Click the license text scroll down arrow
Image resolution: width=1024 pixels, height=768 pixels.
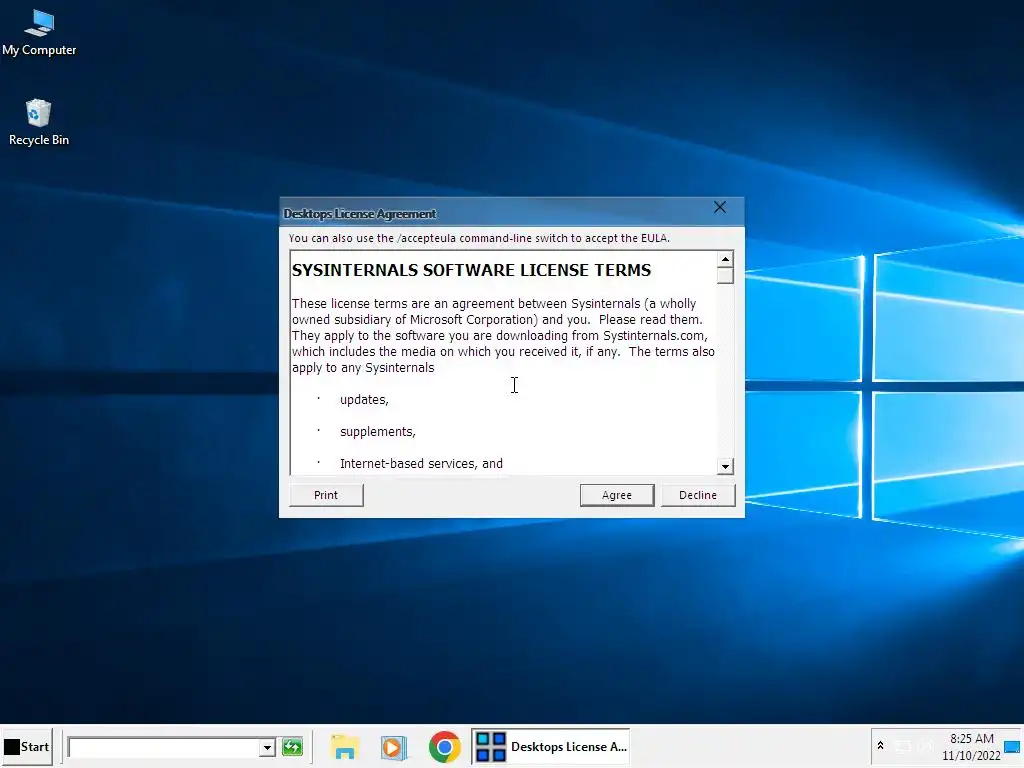[725, 466]
